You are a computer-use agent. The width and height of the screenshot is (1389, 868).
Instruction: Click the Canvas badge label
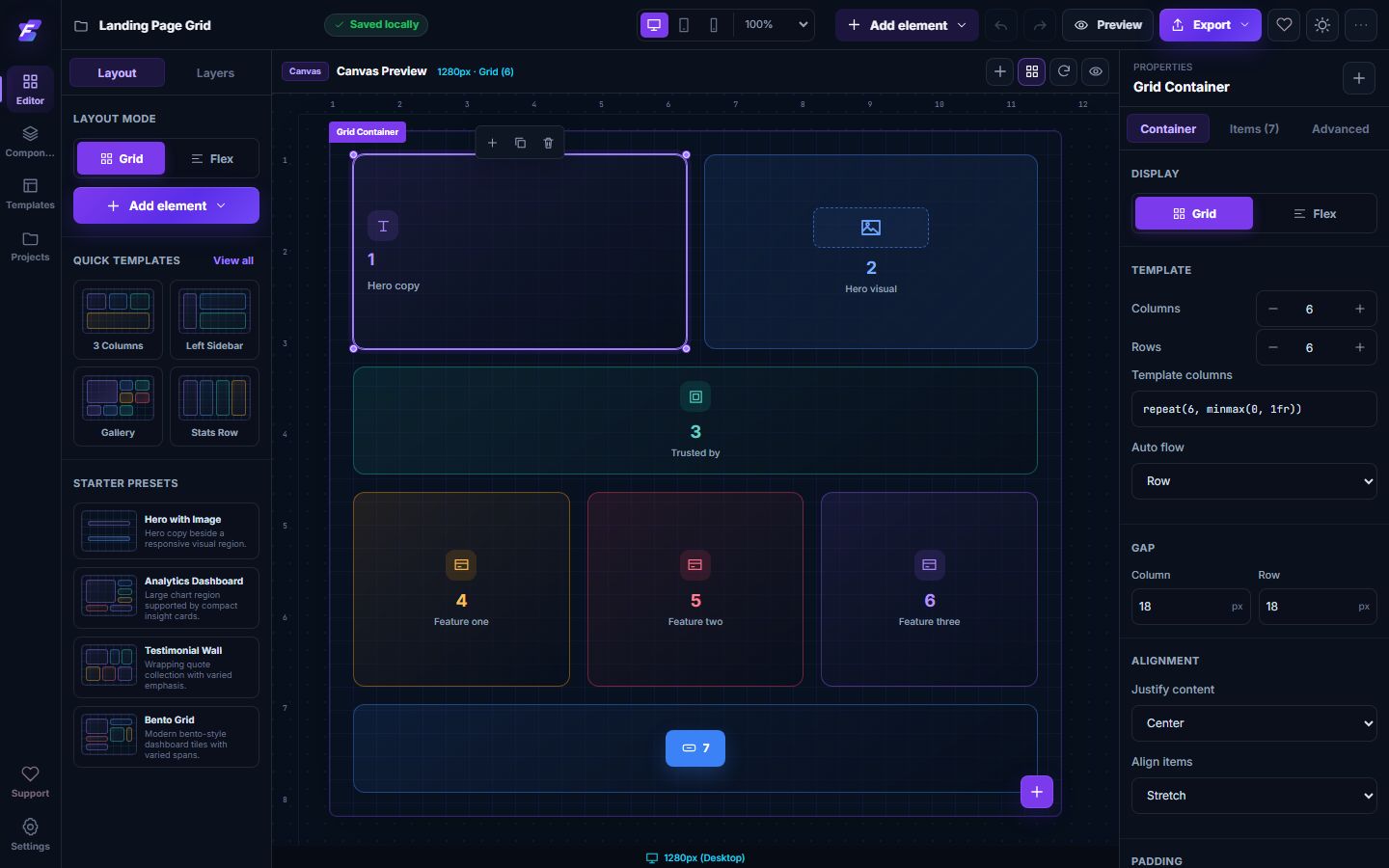[x=305, y=71]
